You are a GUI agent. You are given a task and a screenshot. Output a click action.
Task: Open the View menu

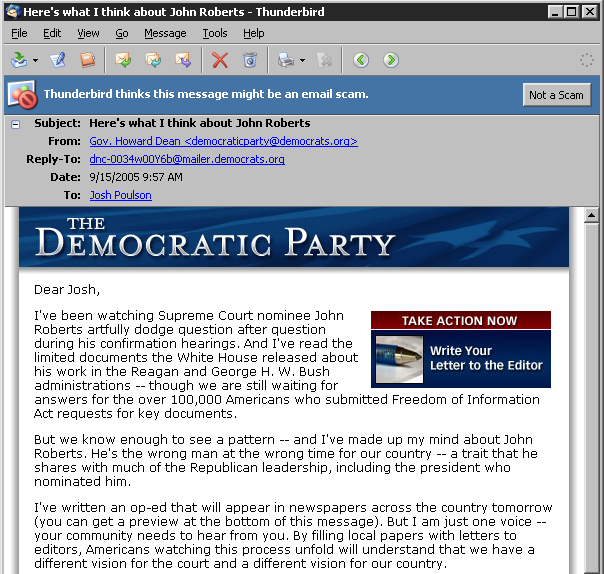click(88, 34)
